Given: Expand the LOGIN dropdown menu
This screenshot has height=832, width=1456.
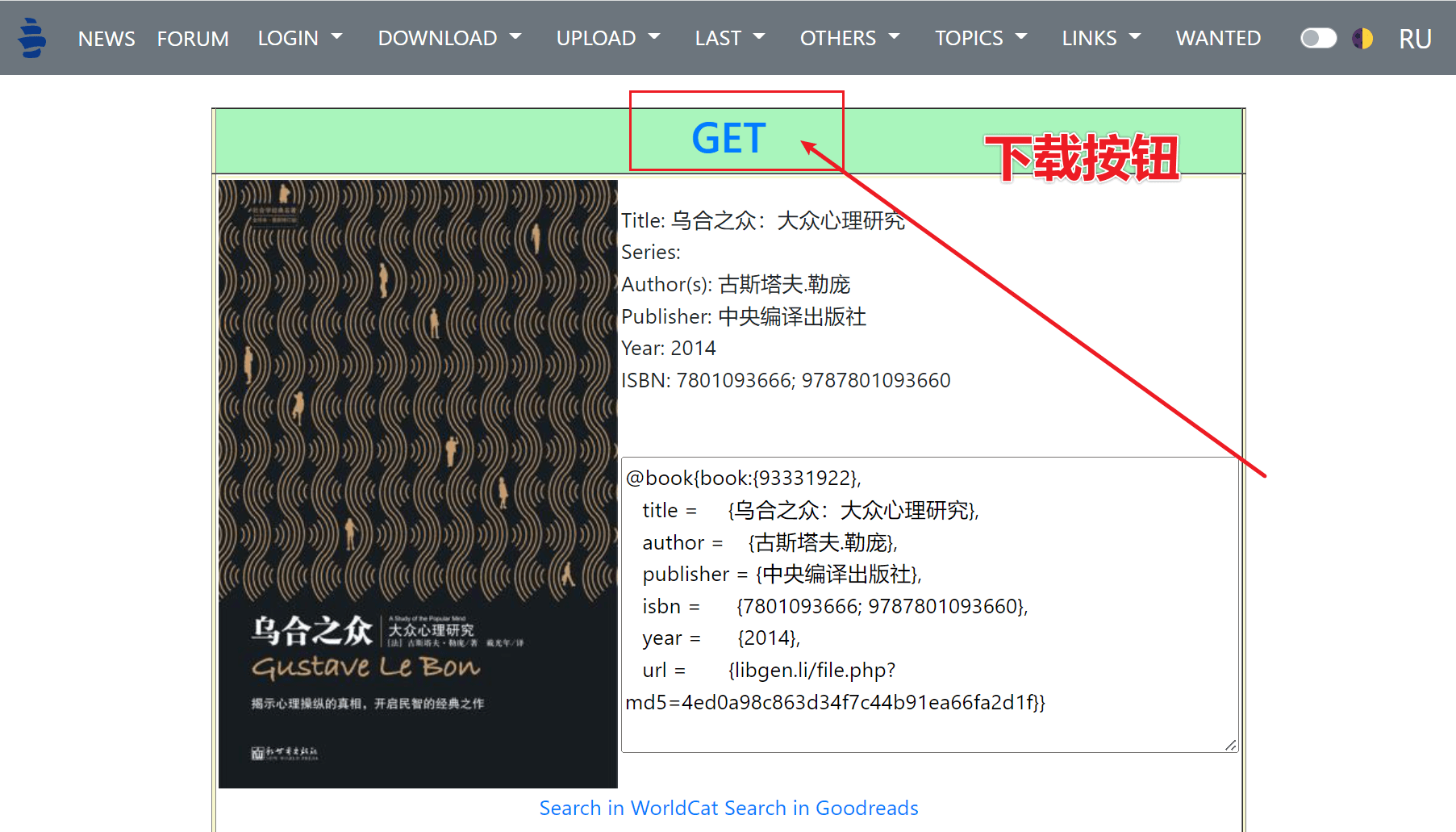Looking at the screenshot, I should pos(300,38).
